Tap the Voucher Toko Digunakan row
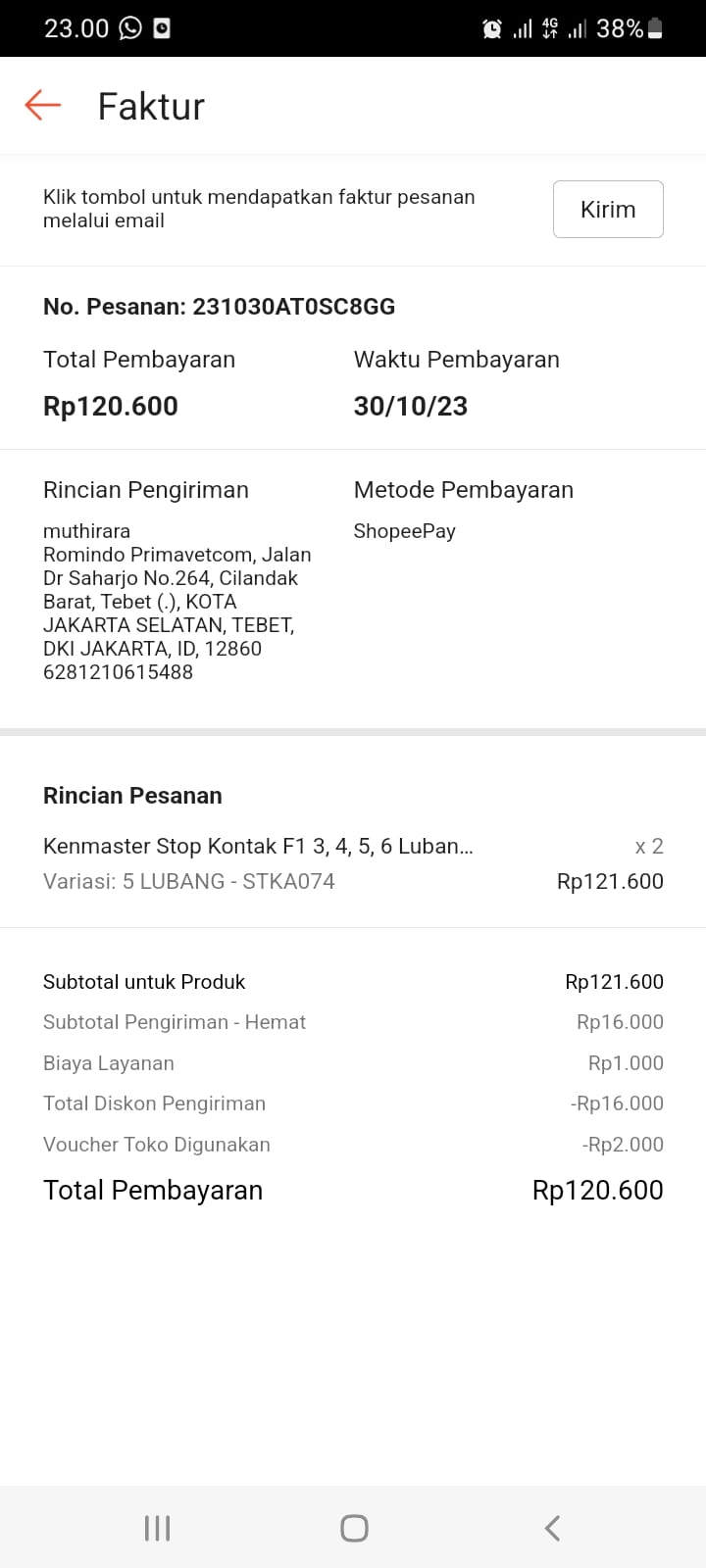Screen dimensions: 706x1568 click(x=353, y=1145)
